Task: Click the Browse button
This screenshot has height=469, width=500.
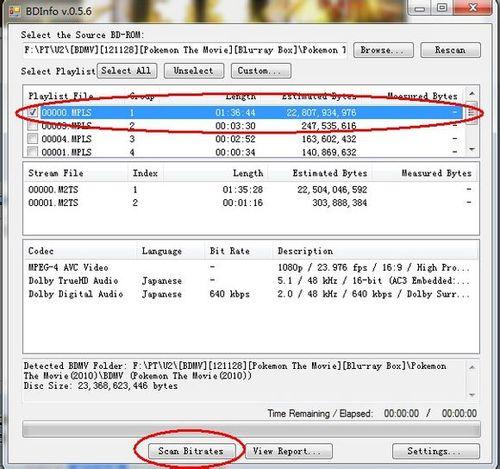Action: 383,50
